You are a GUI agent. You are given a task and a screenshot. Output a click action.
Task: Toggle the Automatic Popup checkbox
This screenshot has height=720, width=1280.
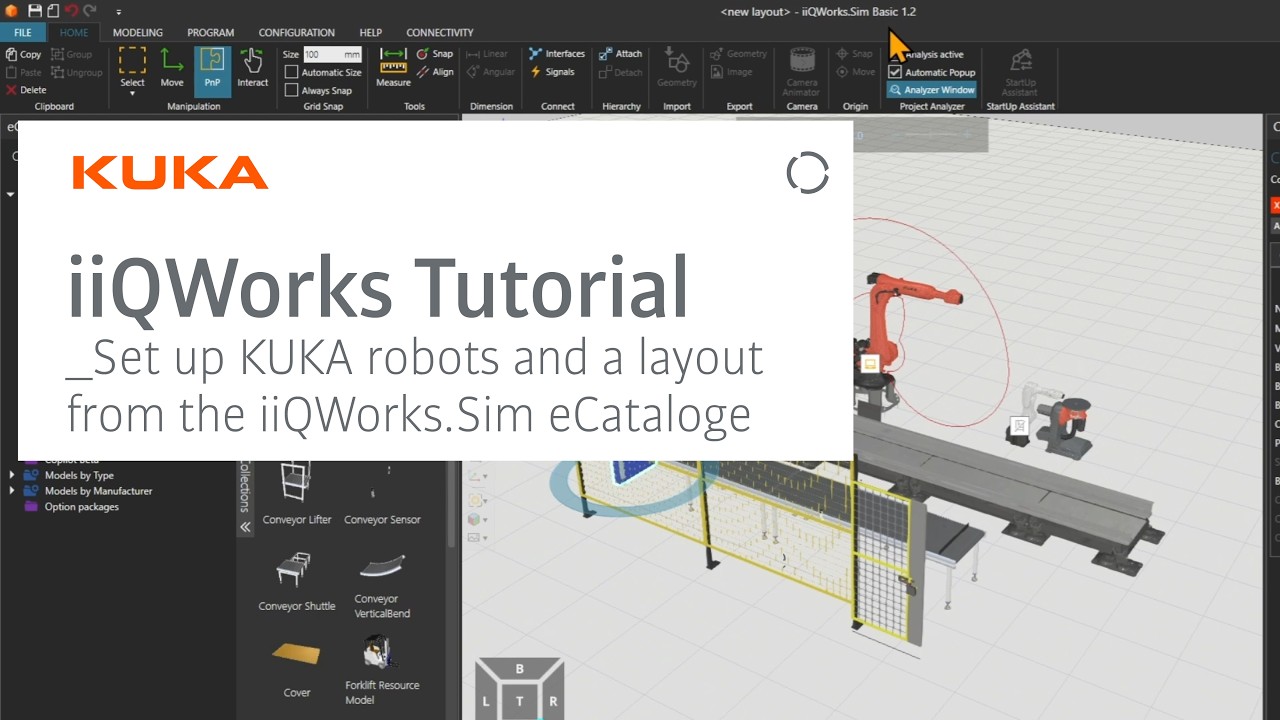(x=895, y=72)
